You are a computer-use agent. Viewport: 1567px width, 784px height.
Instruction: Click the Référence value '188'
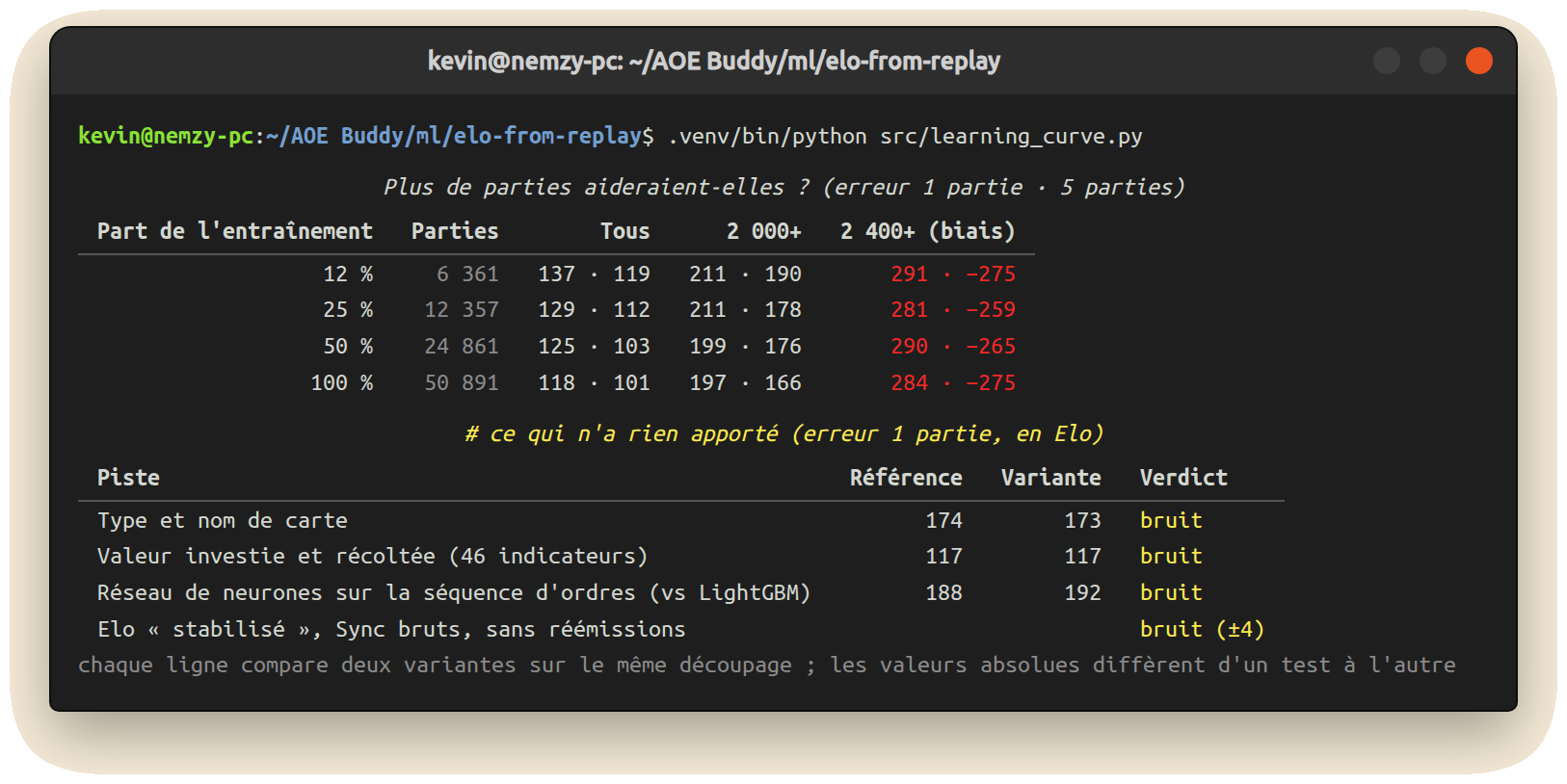(943, 593)
